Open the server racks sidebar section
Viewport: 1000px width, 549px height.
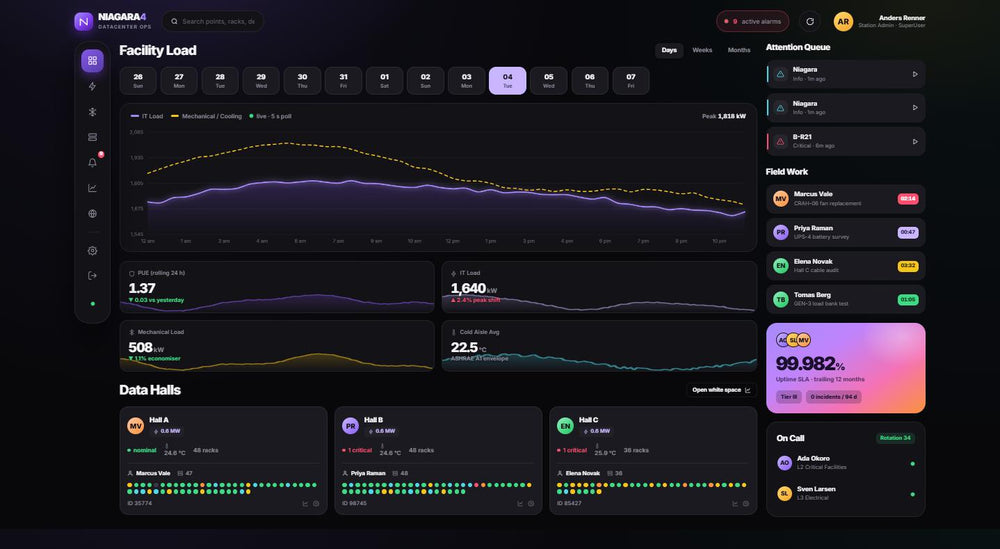(x=92, y=137)
